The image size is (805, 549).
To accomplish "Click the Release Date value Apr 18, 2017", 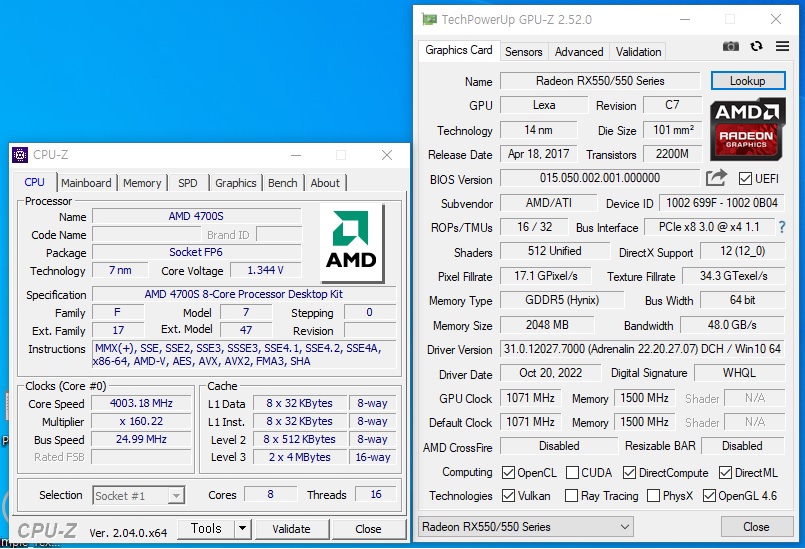I will tap(539, 154).
